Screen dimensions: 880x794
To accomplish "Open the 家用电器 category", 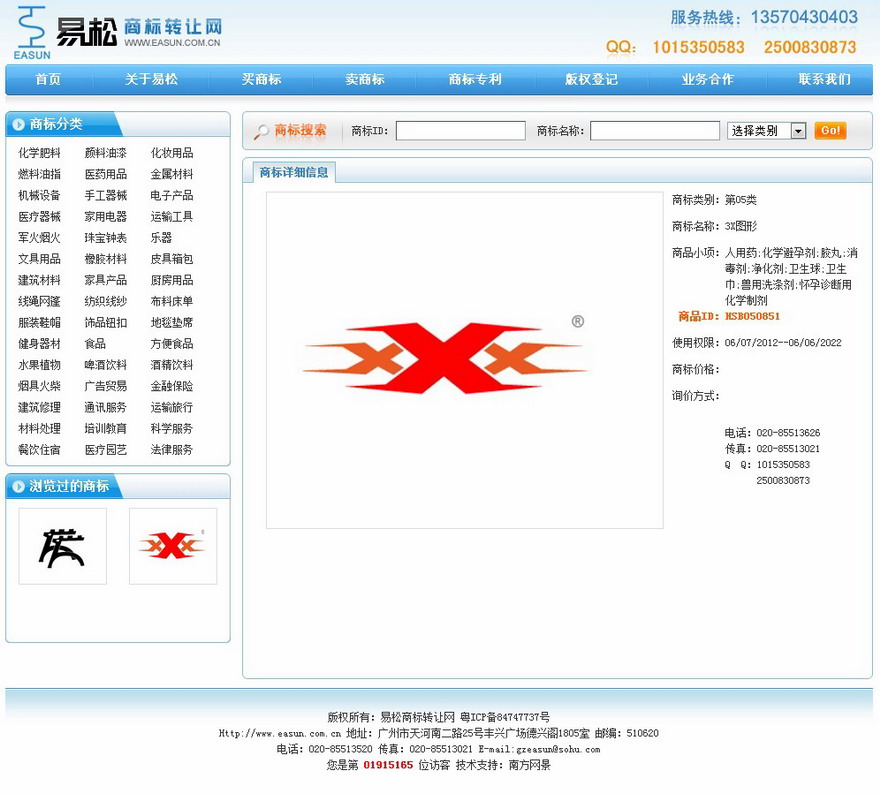I will click(106, 217).
